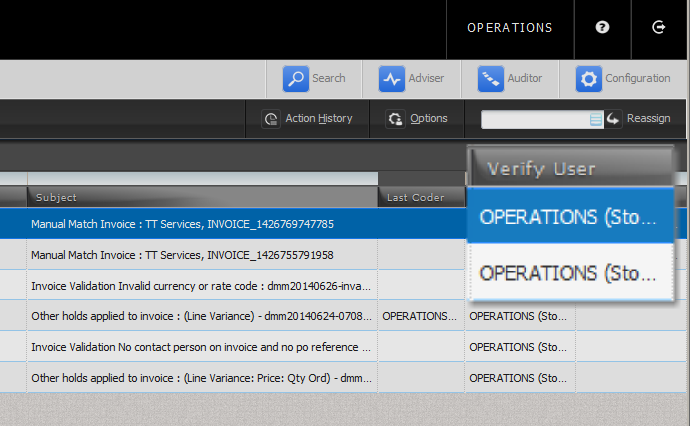Select the Invalid currency or rate code row

coord(200,285)
